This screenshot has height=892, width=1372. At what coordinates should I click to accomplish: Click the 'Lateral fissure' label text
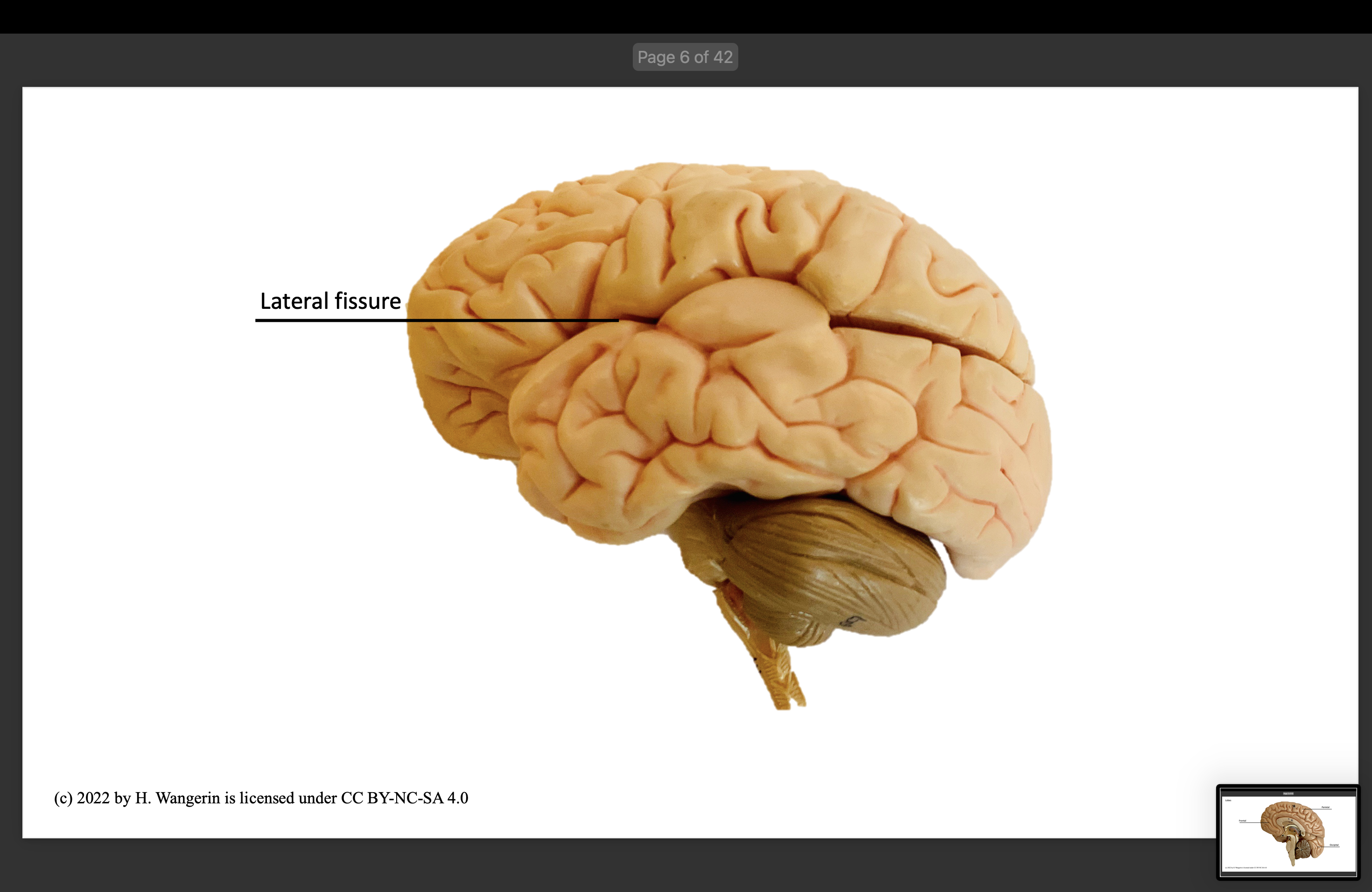point(330,301)
